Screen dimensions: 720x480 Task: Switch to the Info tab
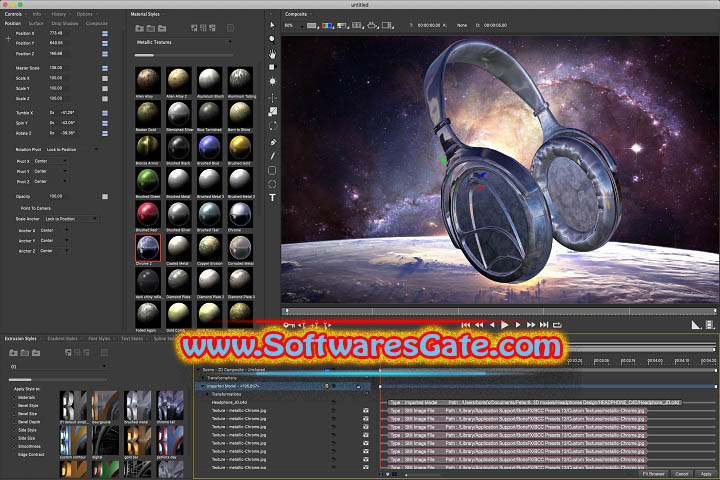coord(37,14)
